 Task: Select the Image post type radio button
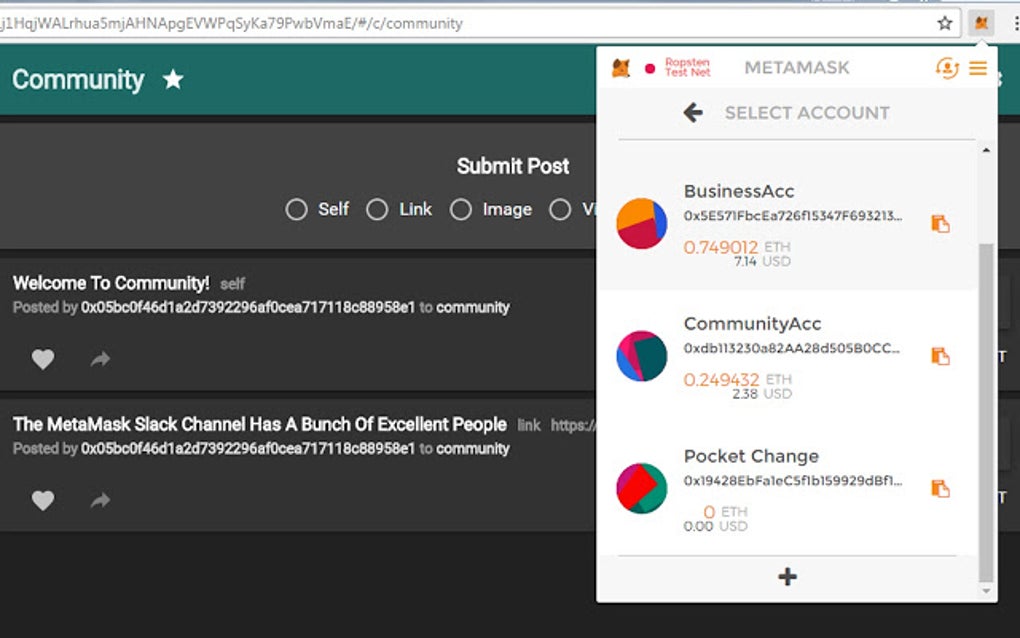(x=461, y=209)
